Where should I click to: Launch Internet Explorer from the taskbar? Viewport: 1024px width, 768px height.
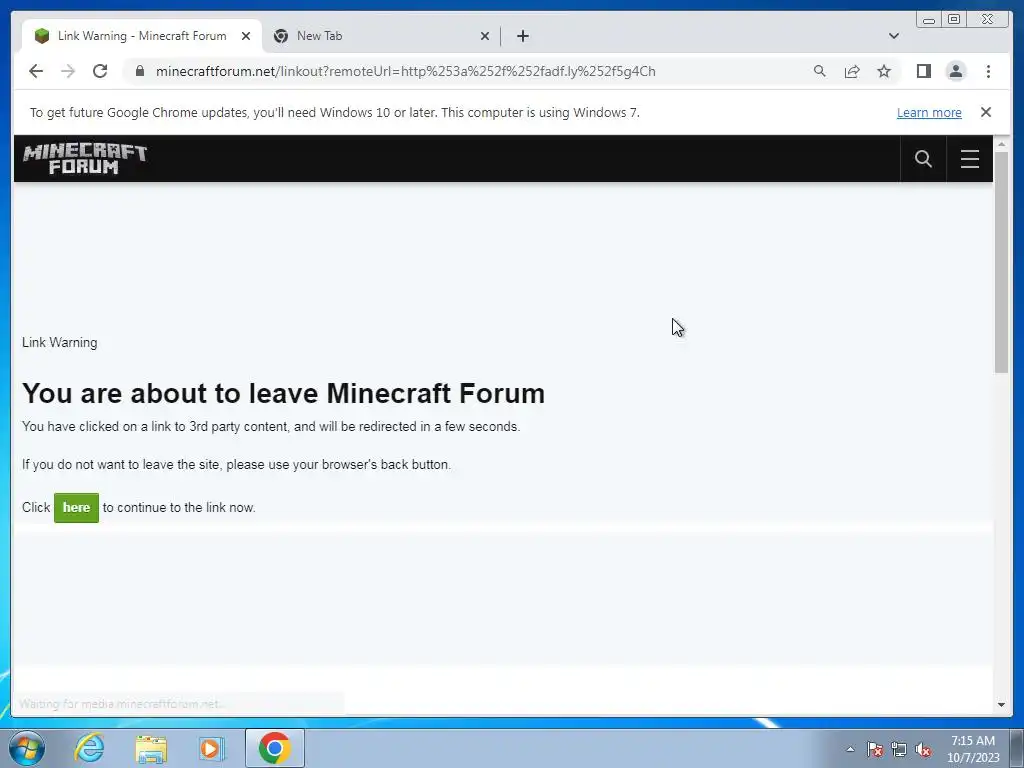click(89, 748)
